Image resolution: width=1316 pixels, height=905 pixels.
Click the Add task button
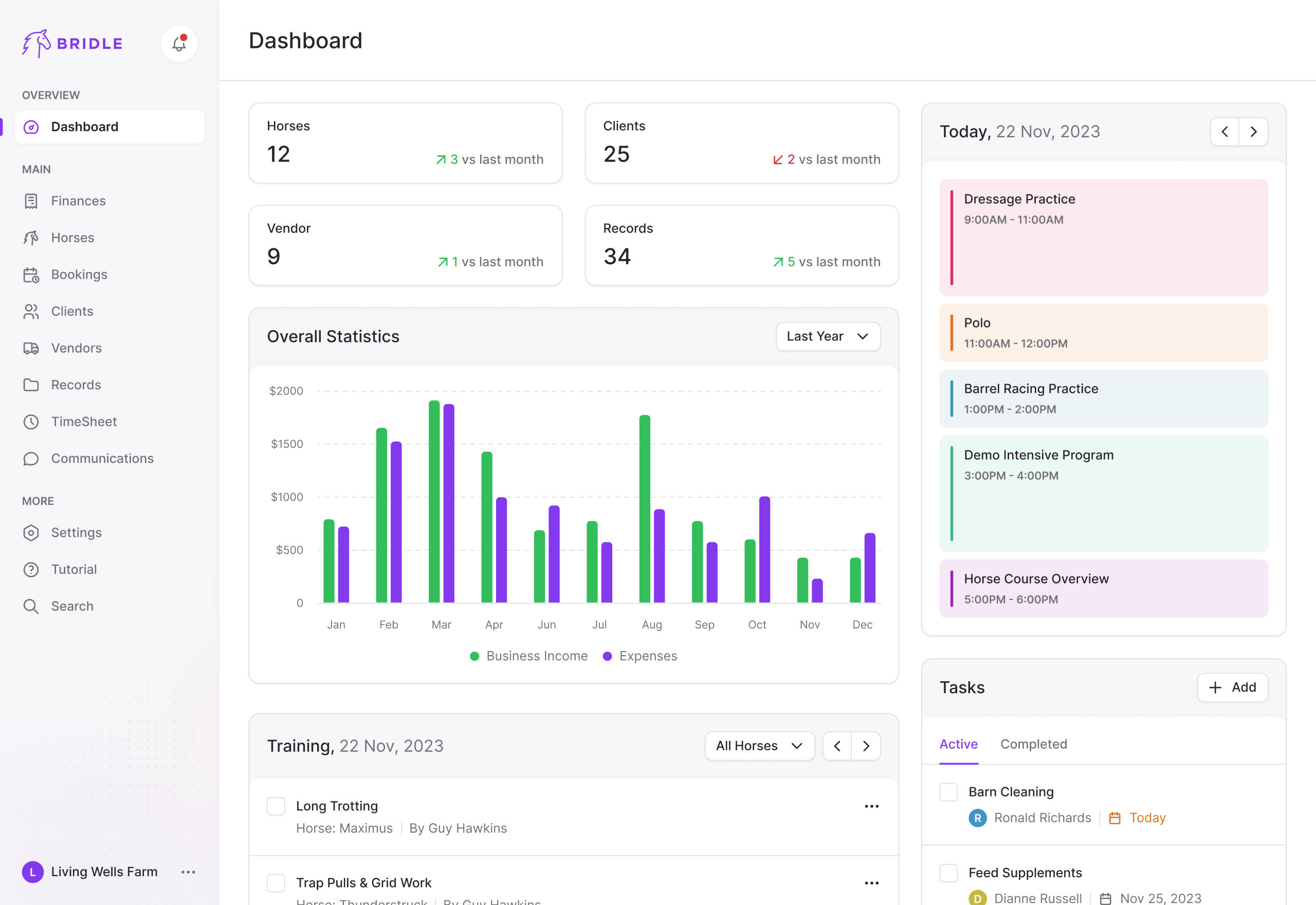coord(1232,688)
